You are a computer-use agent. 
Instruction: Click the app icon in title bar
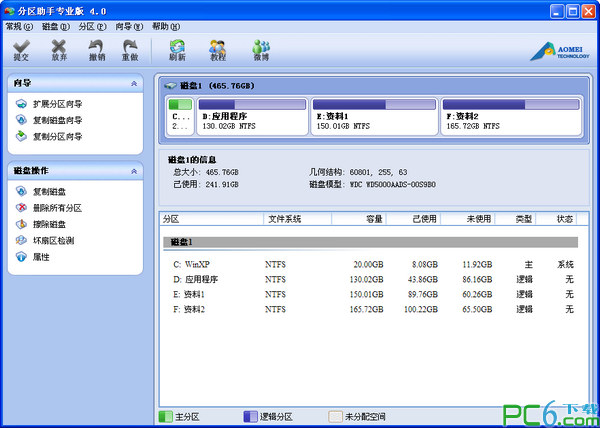(9, 12)
